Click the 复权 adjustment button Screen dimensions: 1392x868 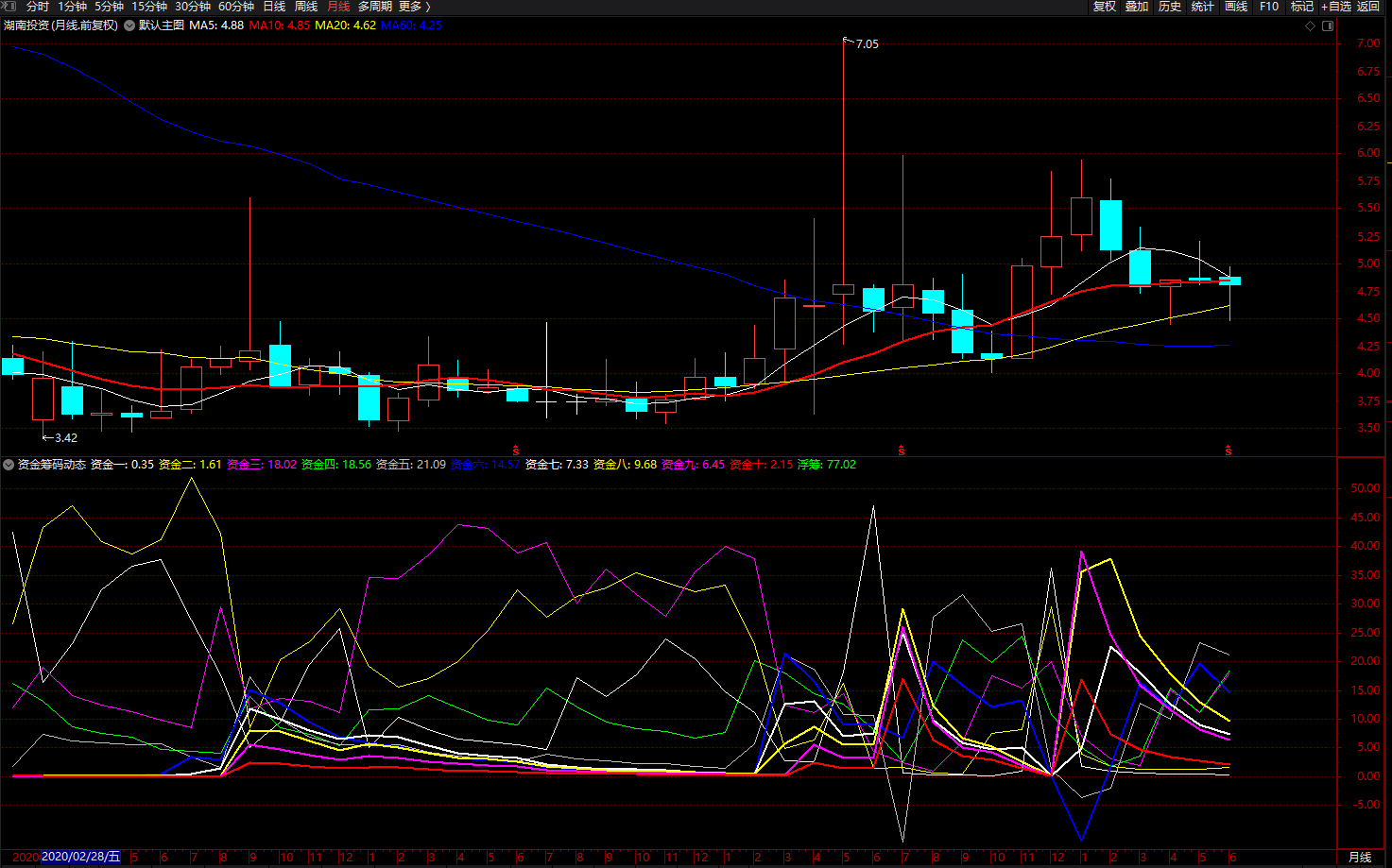[1105, 7]
